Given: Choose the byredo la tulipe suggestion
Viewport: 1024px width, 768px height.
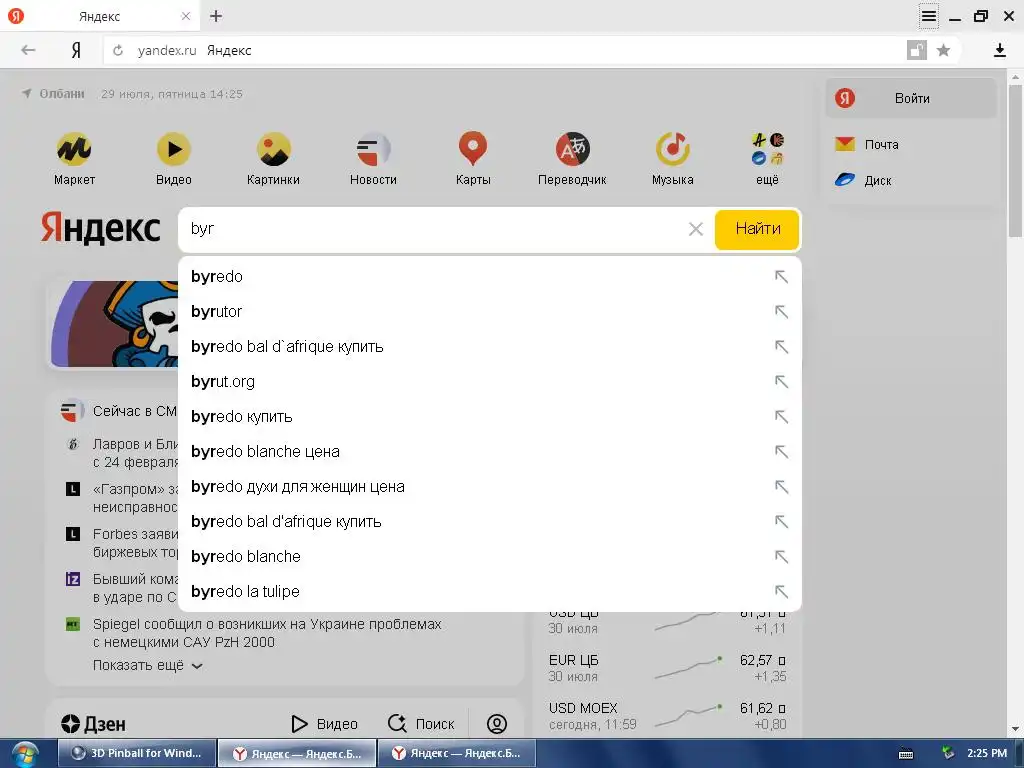Looking at the screenshot, I should pos(490,592).
